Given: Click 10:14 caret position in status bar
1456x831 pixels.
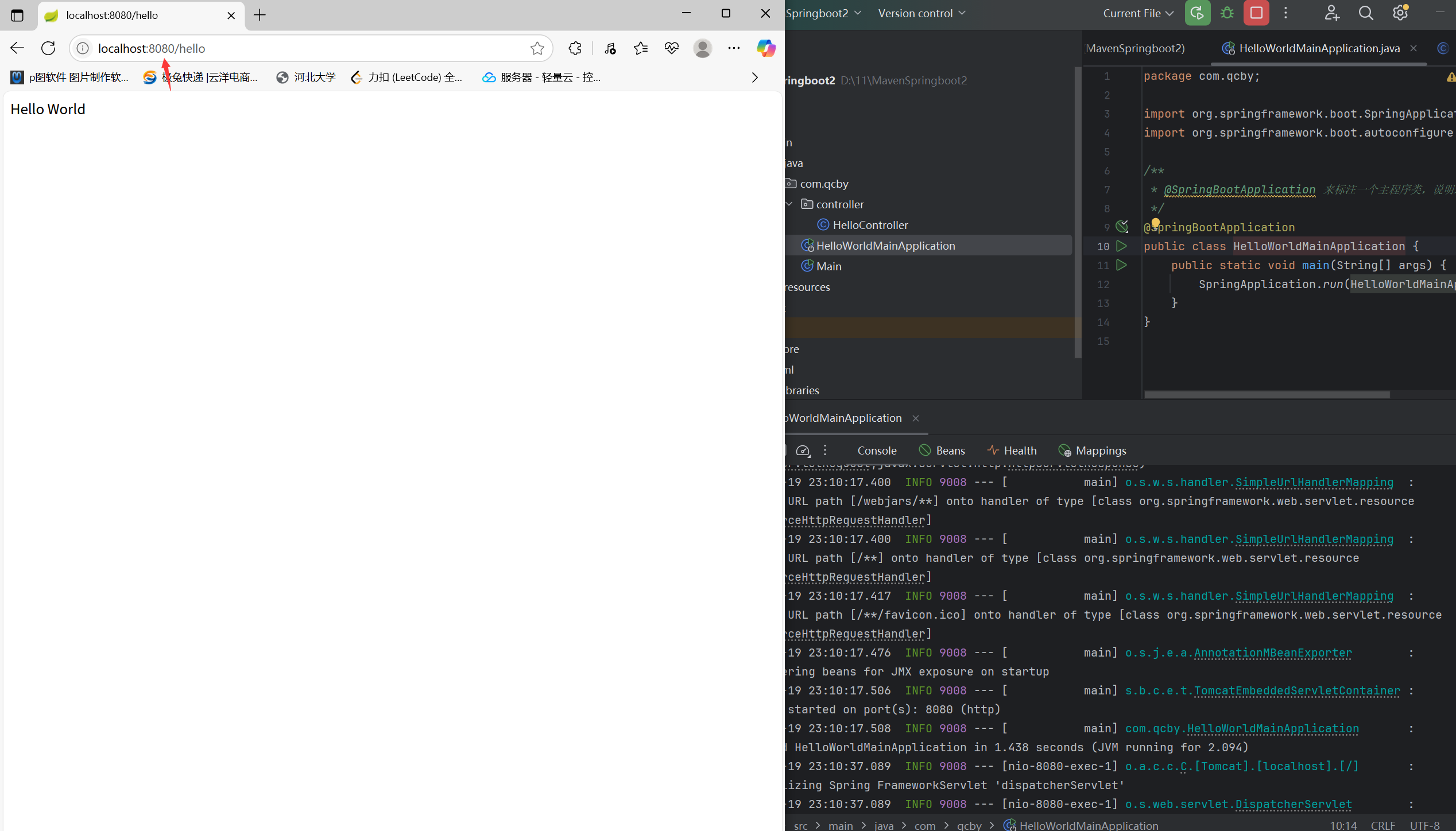Looking at the screenshot, I should pyautogui.click(x=1343, y=825).
